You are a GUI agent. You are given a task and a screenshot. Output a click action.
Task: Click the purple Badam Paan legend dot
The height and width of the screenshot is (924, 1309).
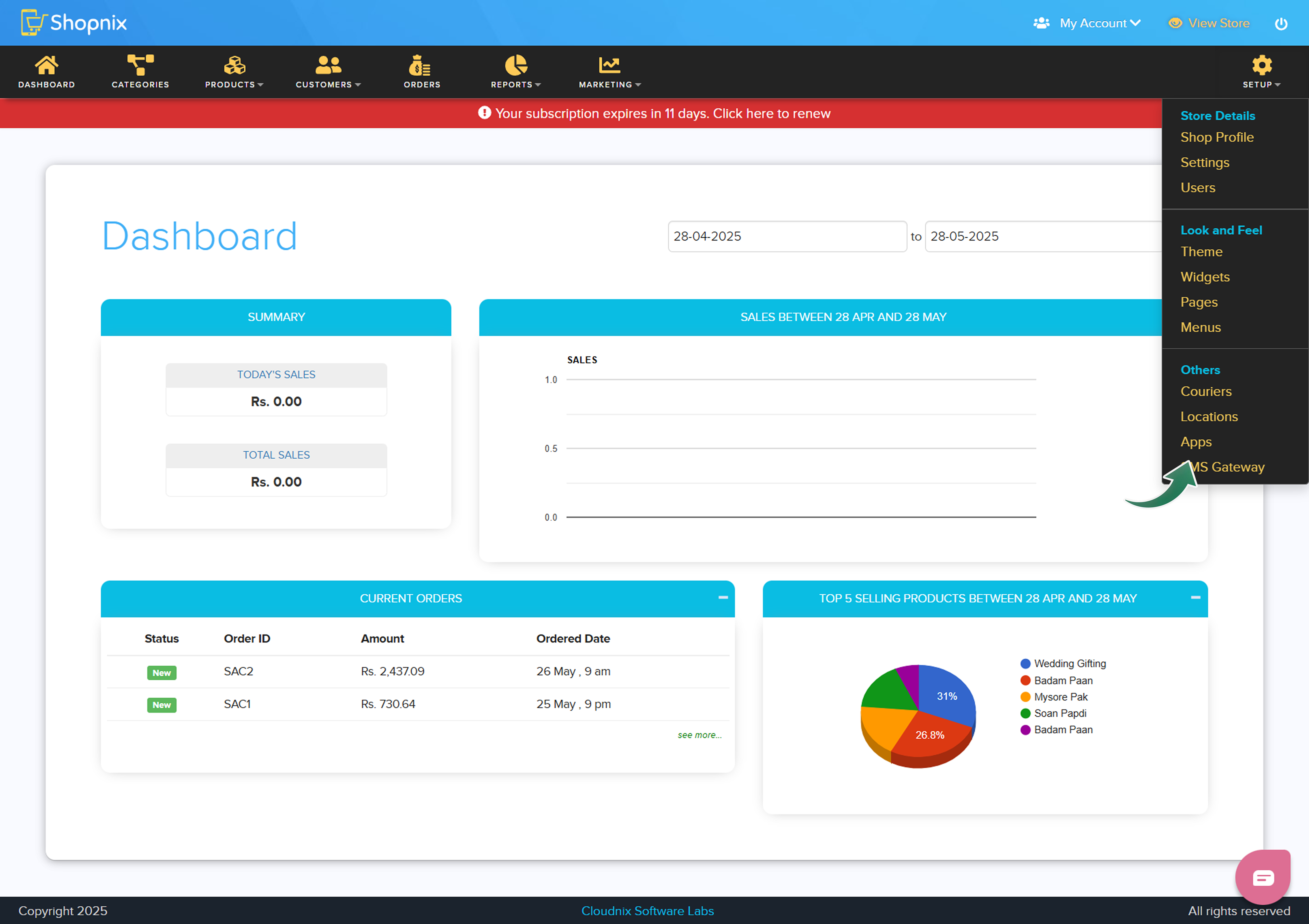[x=1025, y=730]
